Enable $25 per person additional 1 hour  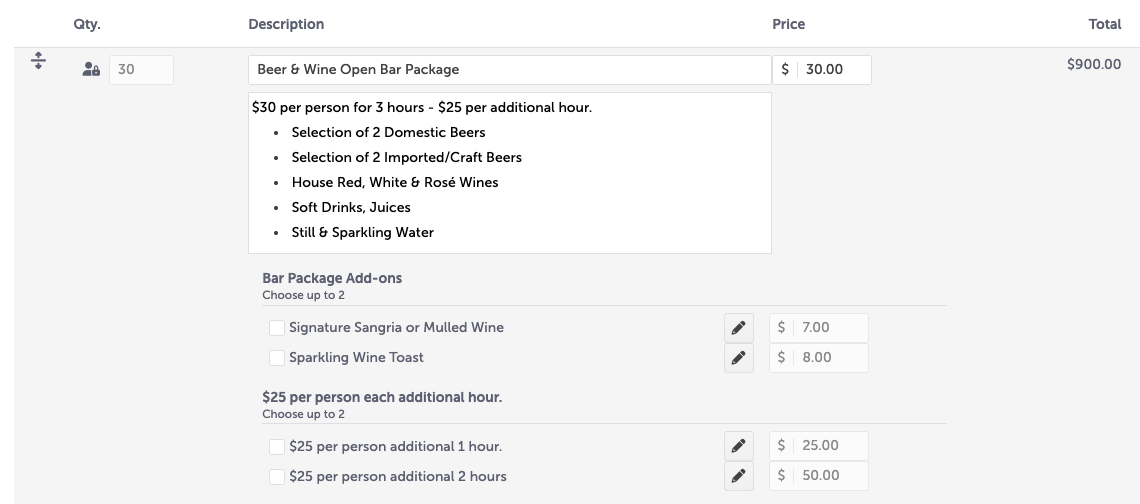(276, 447)
